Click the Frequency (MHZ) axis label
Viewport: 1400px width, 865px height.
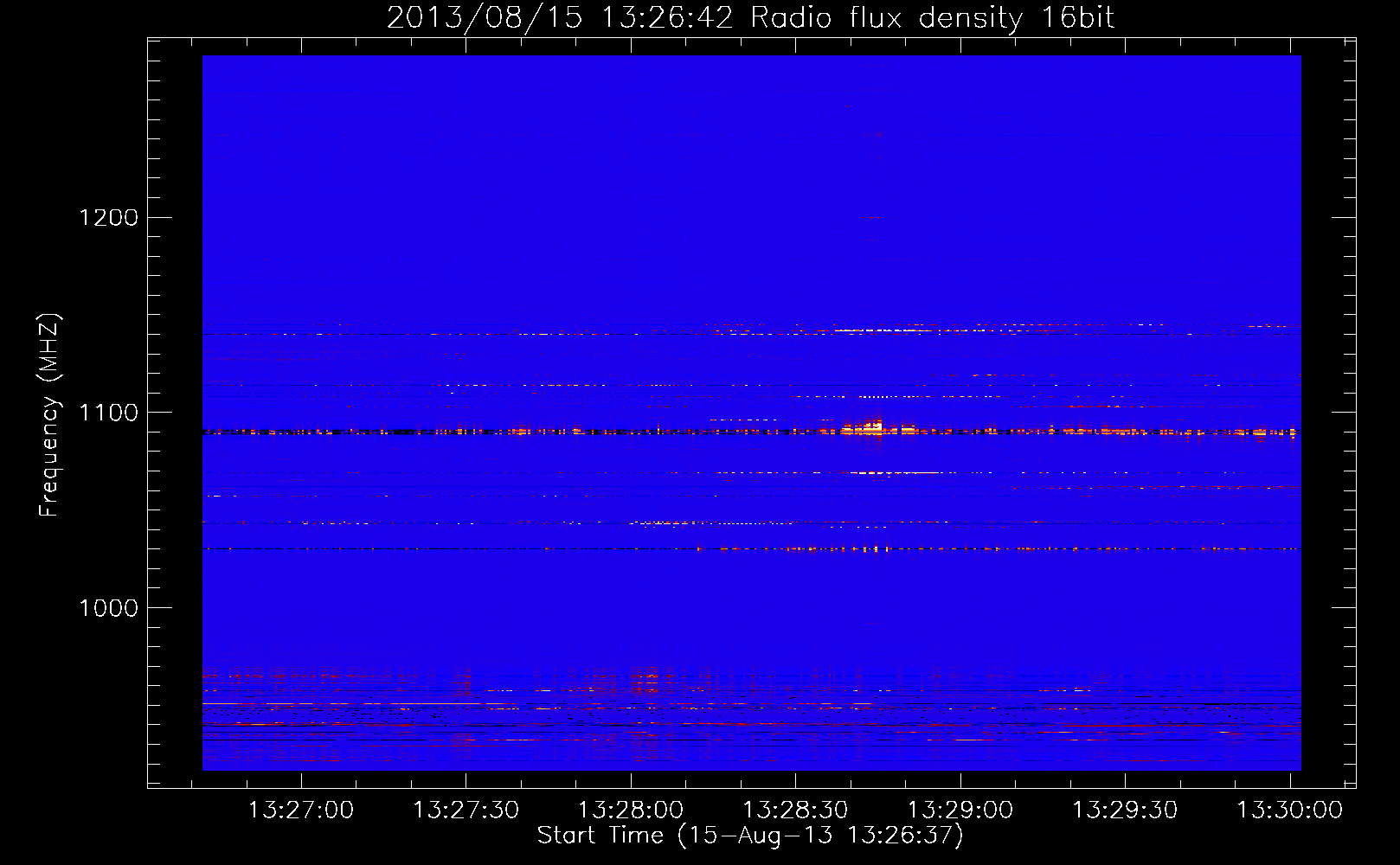click(50, 415)
